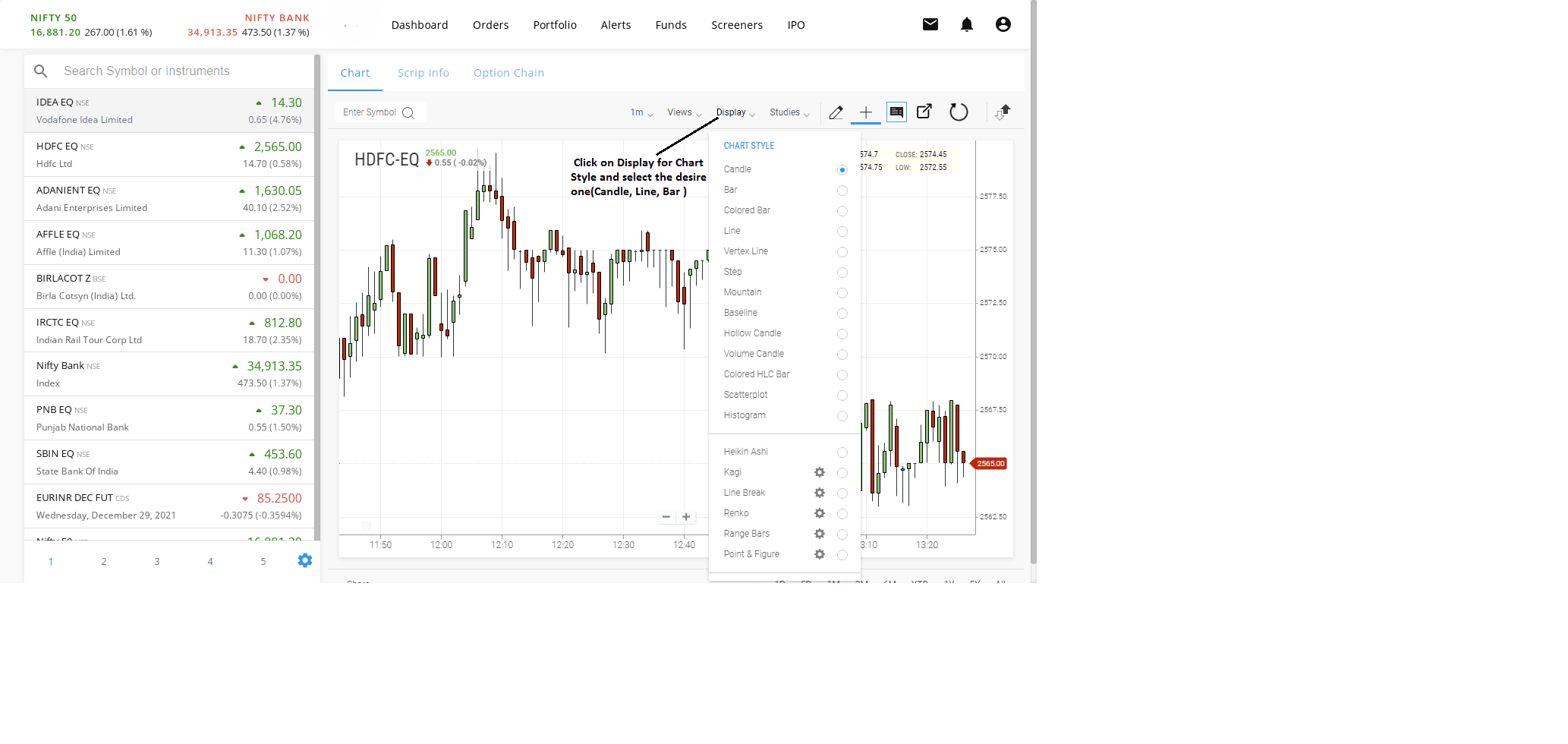Choose the Hollow Candle radio option
The width and height of the screenshot is (1568, 744).
(x=842, y=334)
